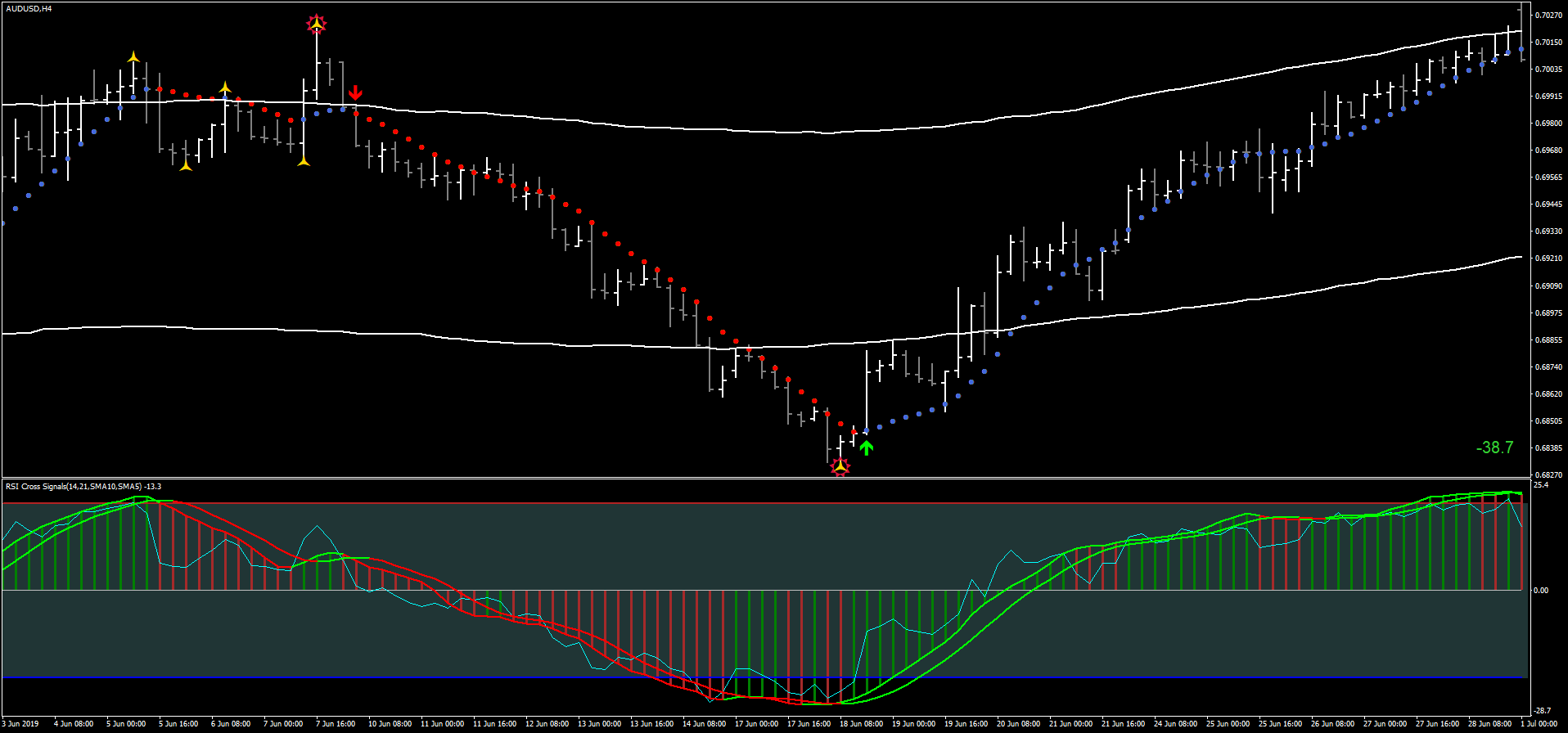Click the 14 Jun 08:00 time label

click(x=704, y=724)
